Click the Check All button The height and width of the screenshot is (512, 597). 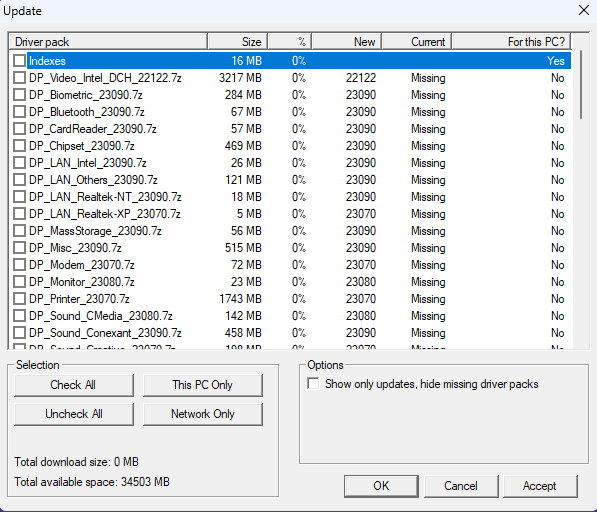[74, 385]
